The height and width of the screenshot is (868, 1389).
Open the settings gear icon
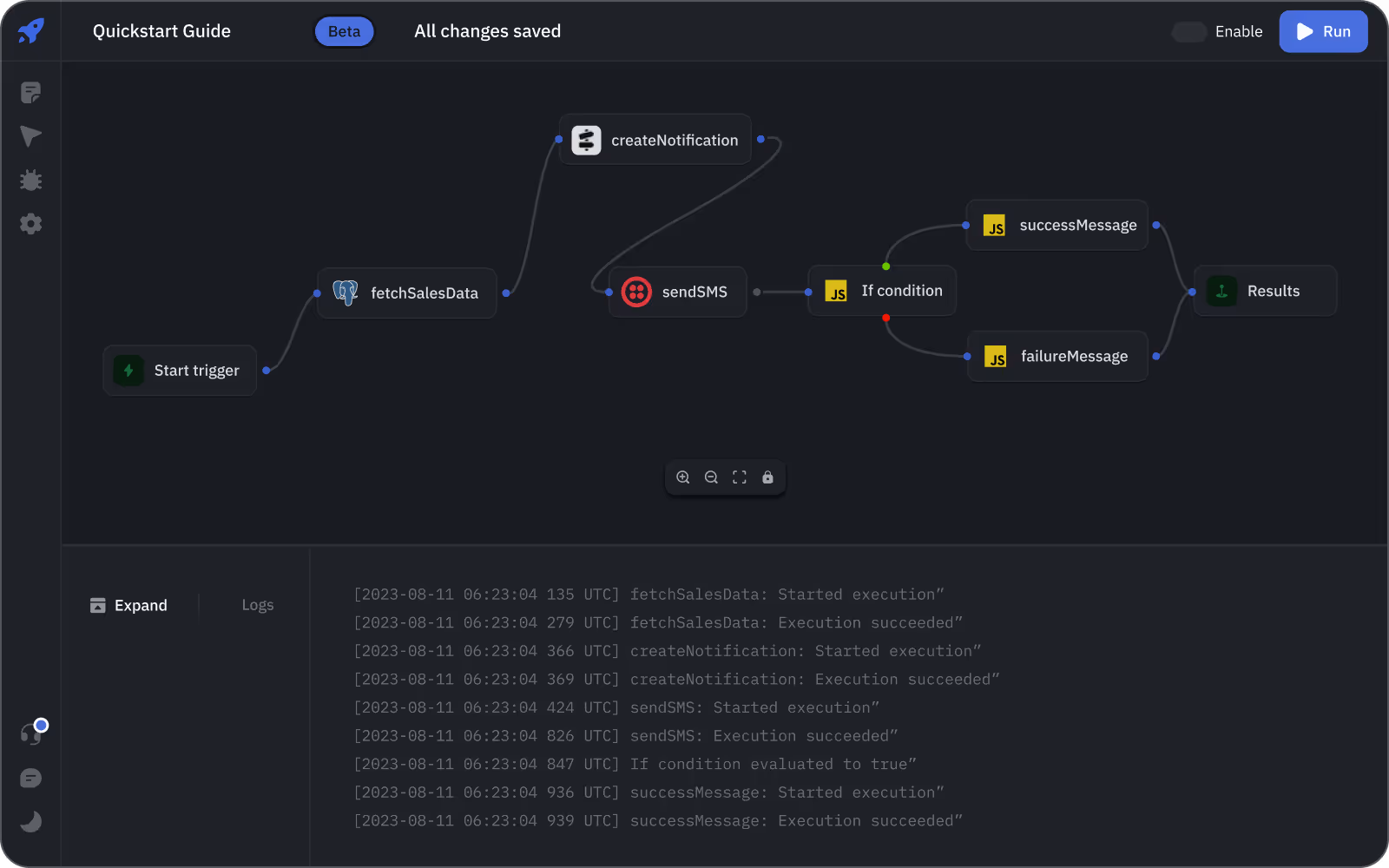point(30,224)
